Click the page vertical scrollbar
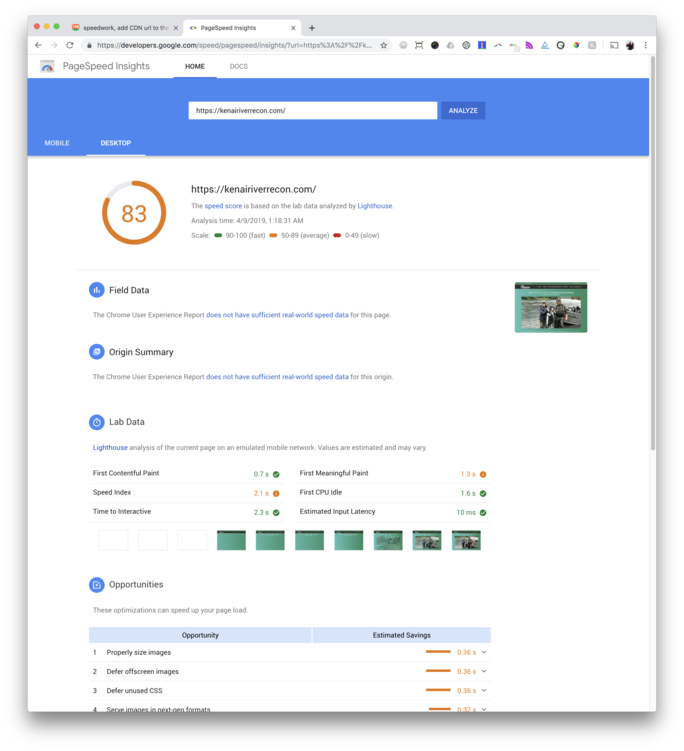684x751 pixels. coord(652,253)
